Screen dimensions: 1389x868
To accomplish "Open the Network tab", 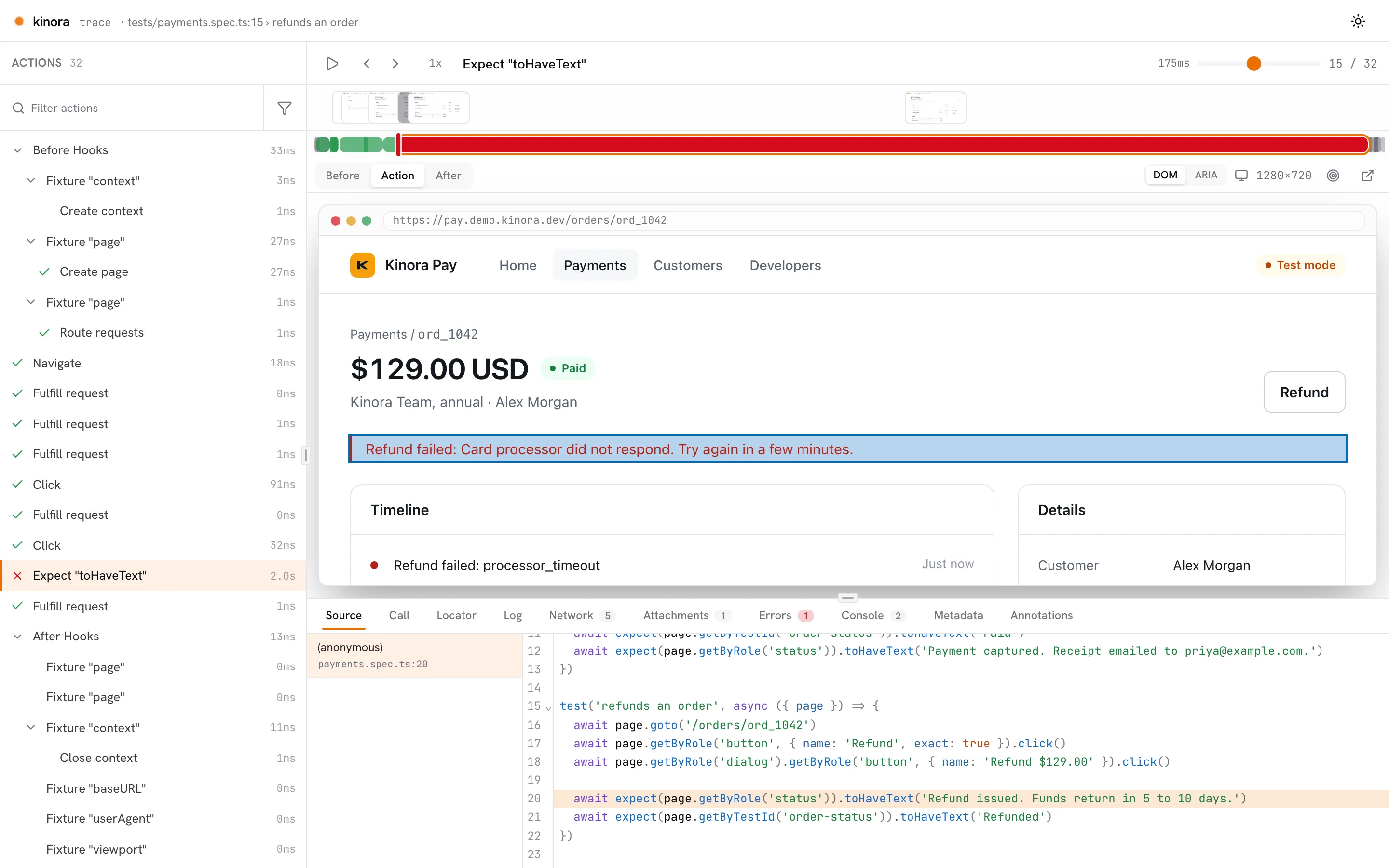I will (x=583, y=615).
